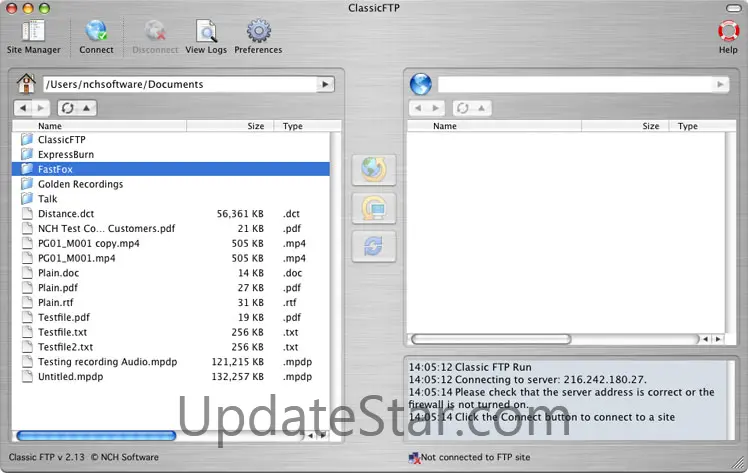
Task: Click the Disconnect toolbar icon
Action: [x=155, y=37]
